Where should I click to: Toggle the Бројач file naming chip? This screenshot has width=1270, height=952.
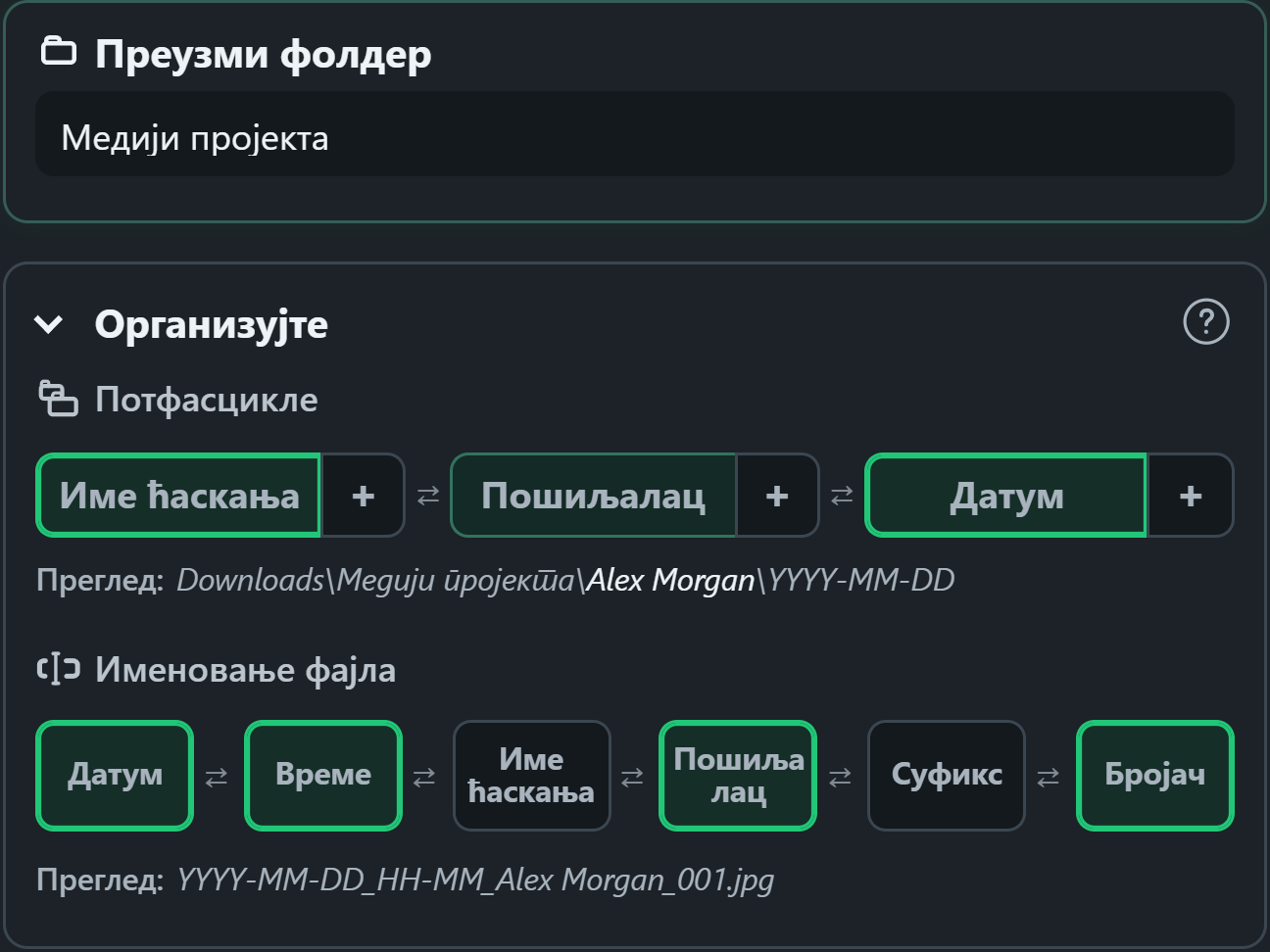pyautogui.click(x=1154, y=776)
